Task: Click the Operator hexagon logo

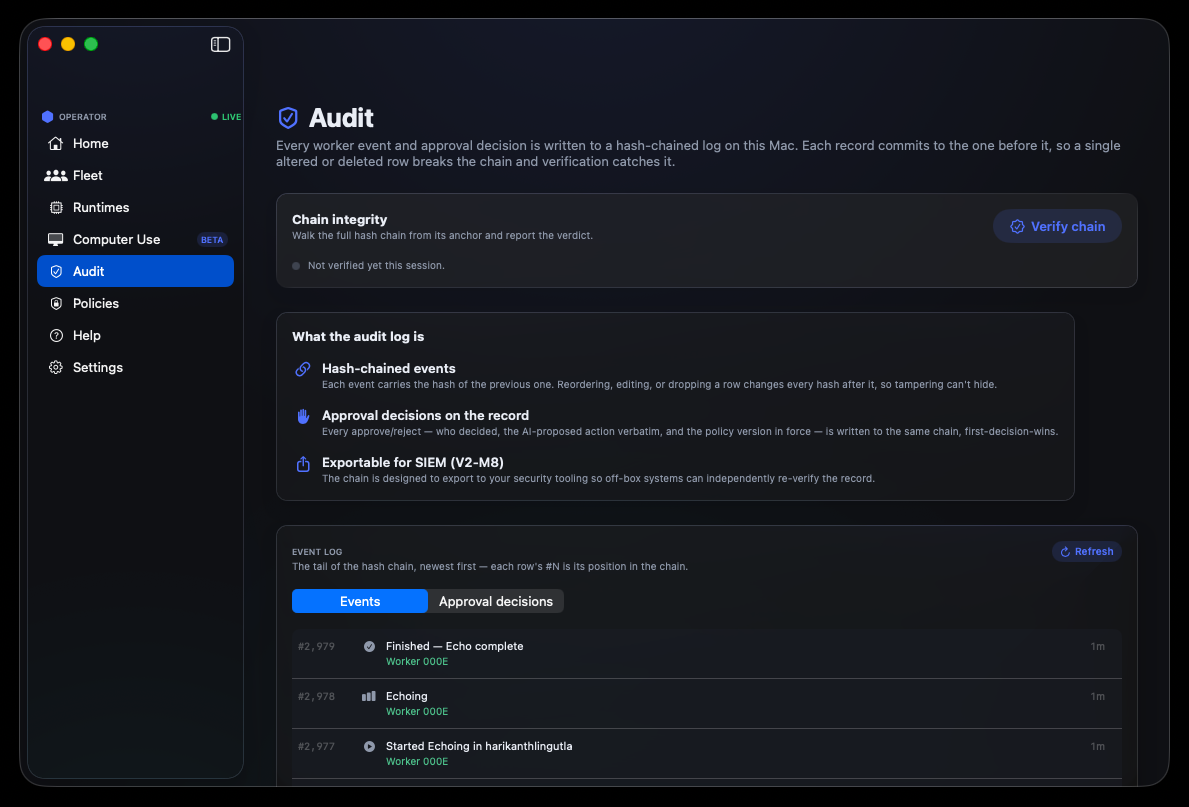Action: pyautogui.click(x=48, y=117)
